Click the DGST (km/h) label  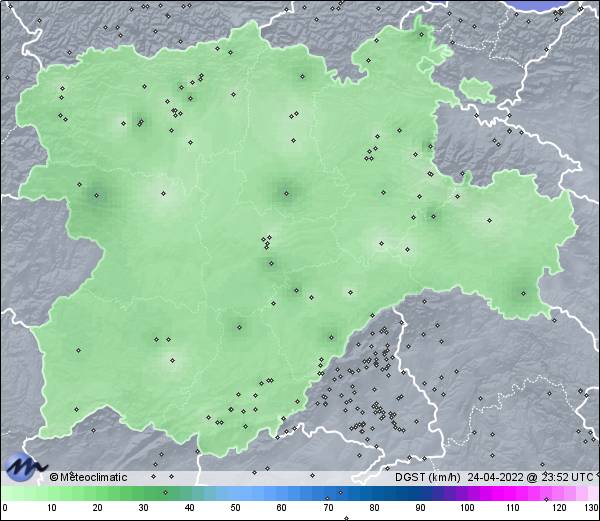tap(428, 477)
